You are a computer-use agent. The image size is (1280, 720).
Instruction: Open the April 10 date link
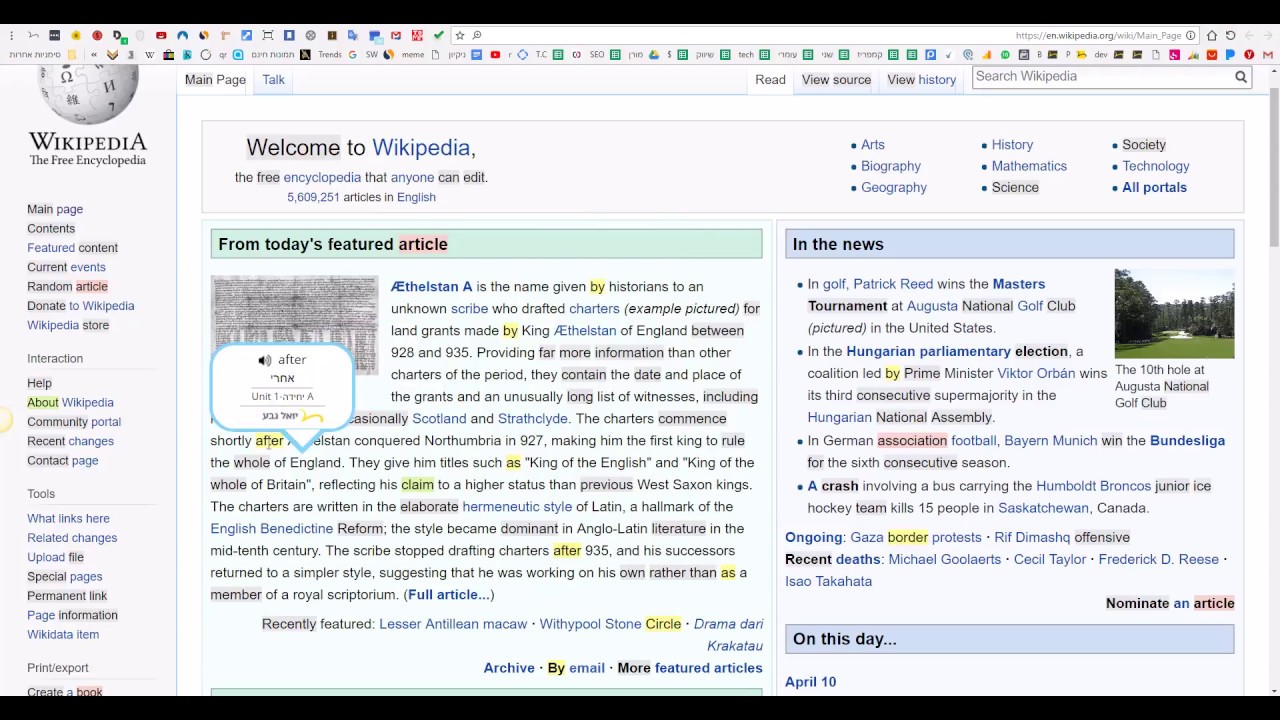[810, 682]
